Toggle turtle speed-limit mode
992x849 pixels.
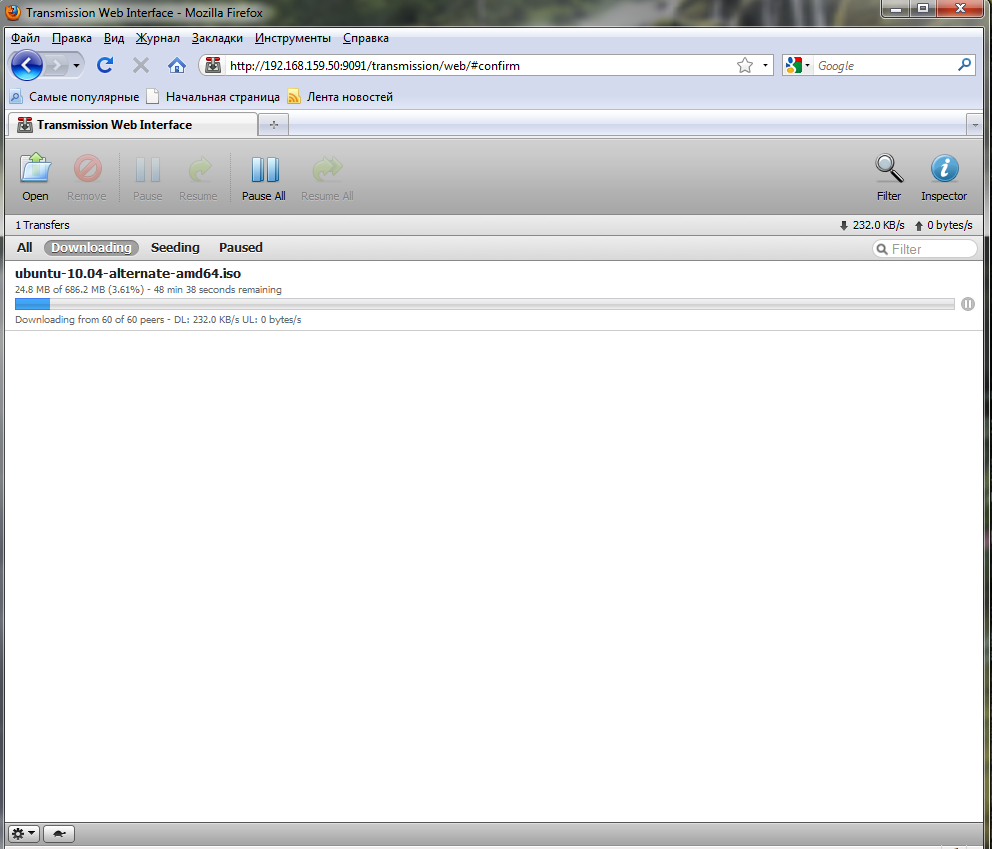click(59, 834)
